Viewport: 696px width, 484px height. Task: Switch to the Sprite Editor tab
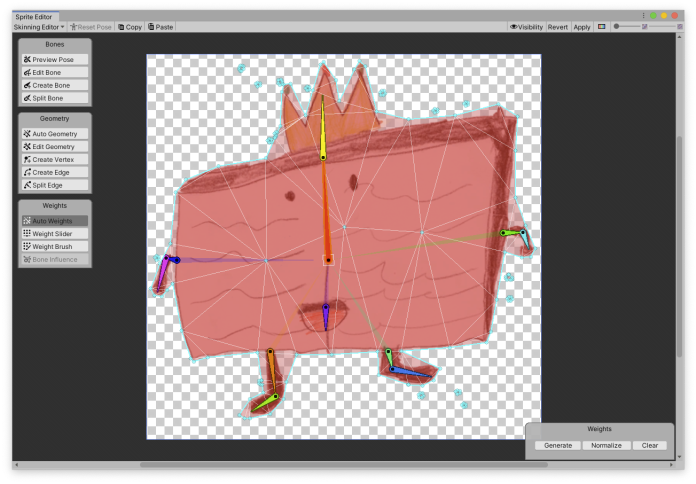(x=36, y=17)
